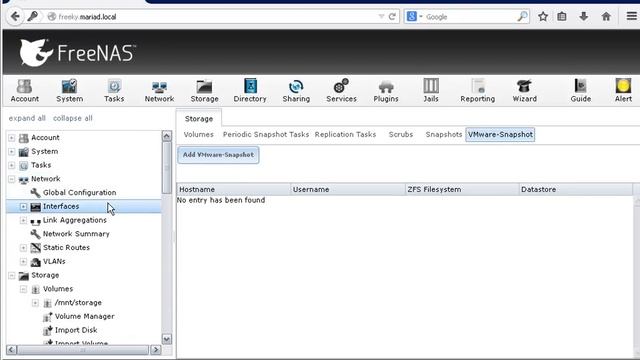Expand the Static Routes node
The width and height of the screenshot is (640, 360).
point(24,248)
